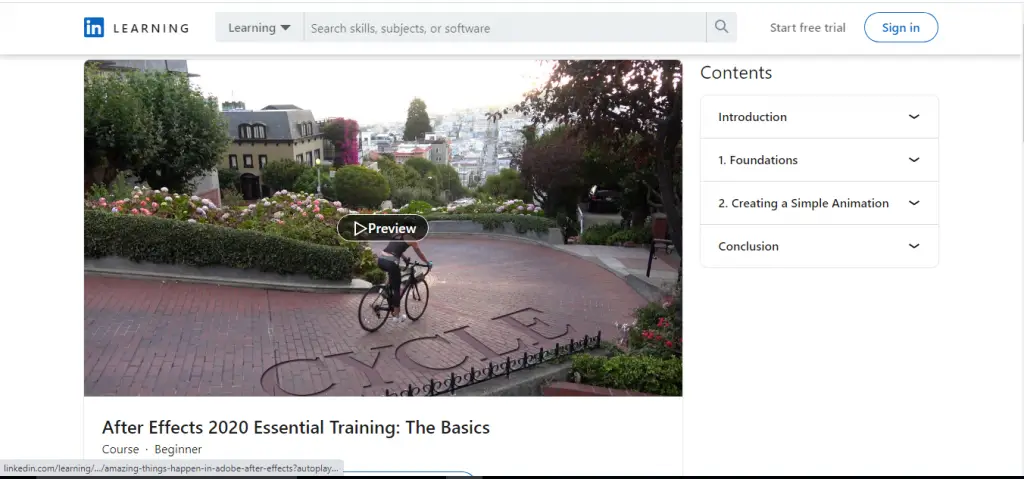Click the LinkedIn 'in' logo icon
1024x479 pixels.
tap(94, 28)
